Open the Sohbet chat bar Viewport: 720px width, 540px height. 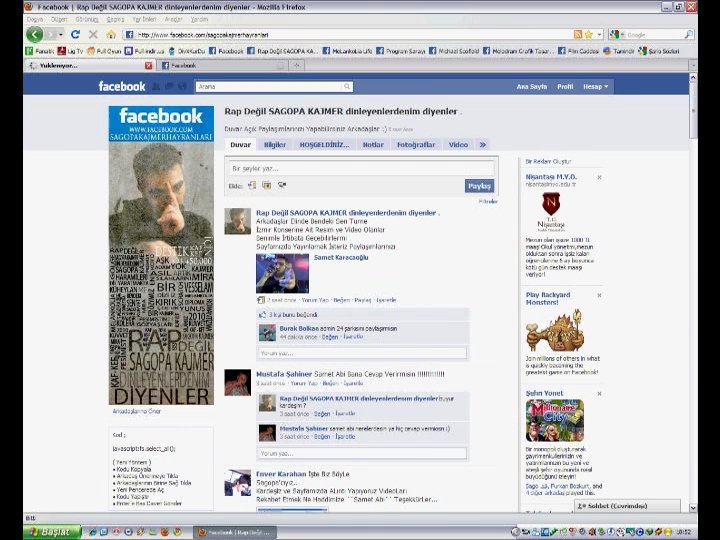click(x=627, y=506)
